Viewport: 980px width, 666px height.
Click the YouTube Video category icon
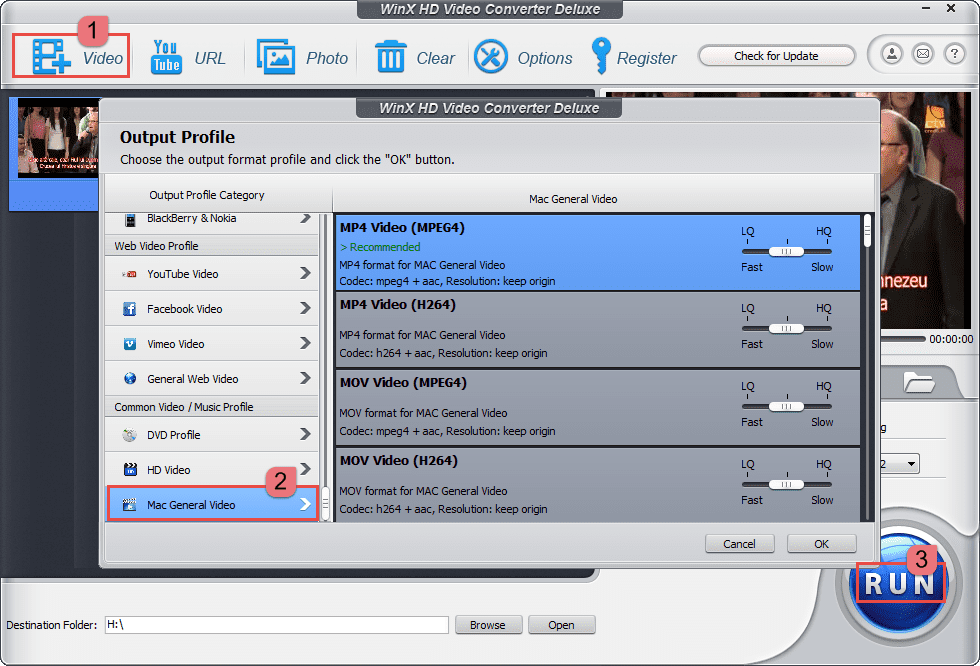[129, 274]
